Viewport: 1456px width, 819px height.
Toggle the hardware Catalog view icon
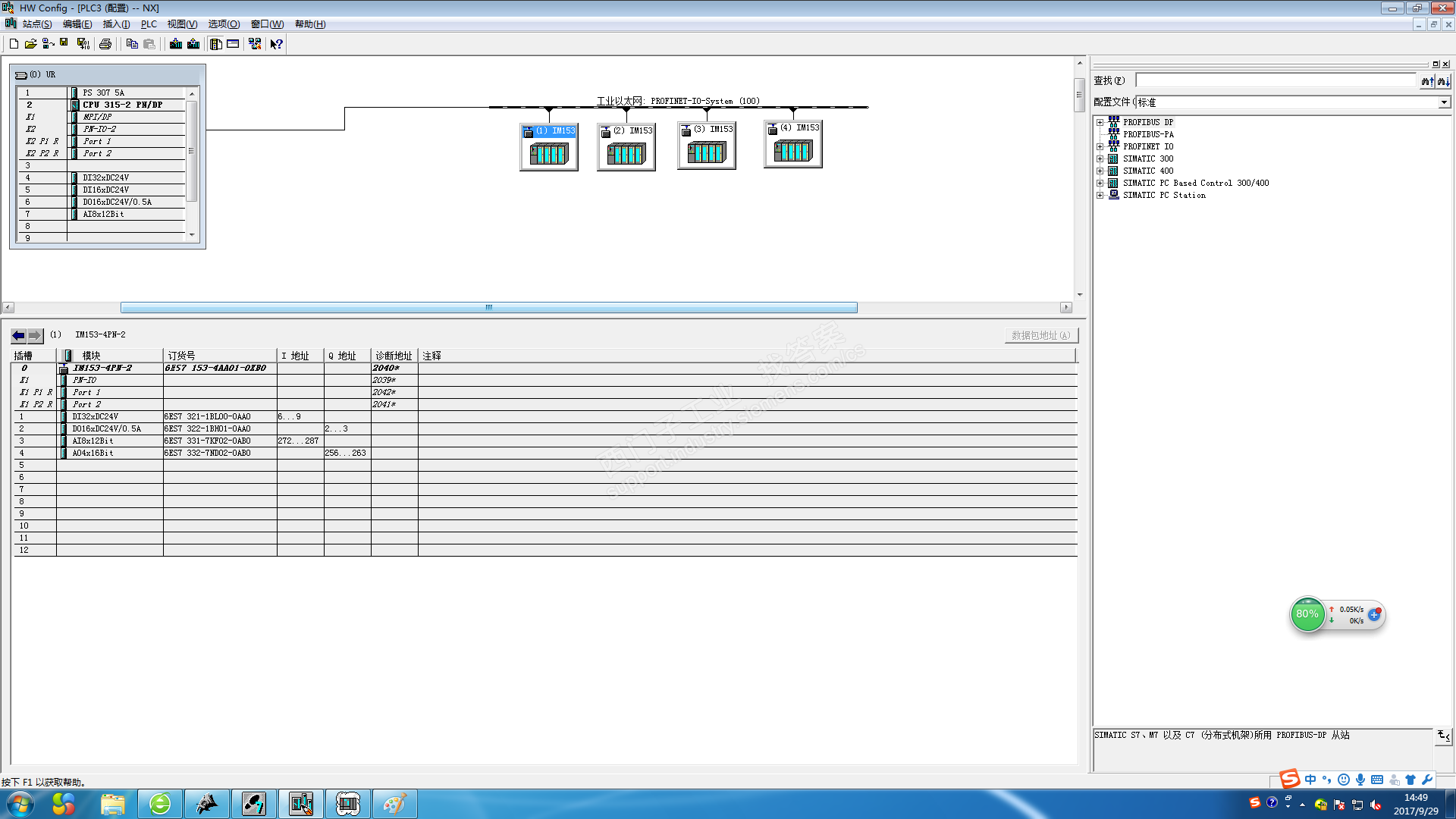216,44
